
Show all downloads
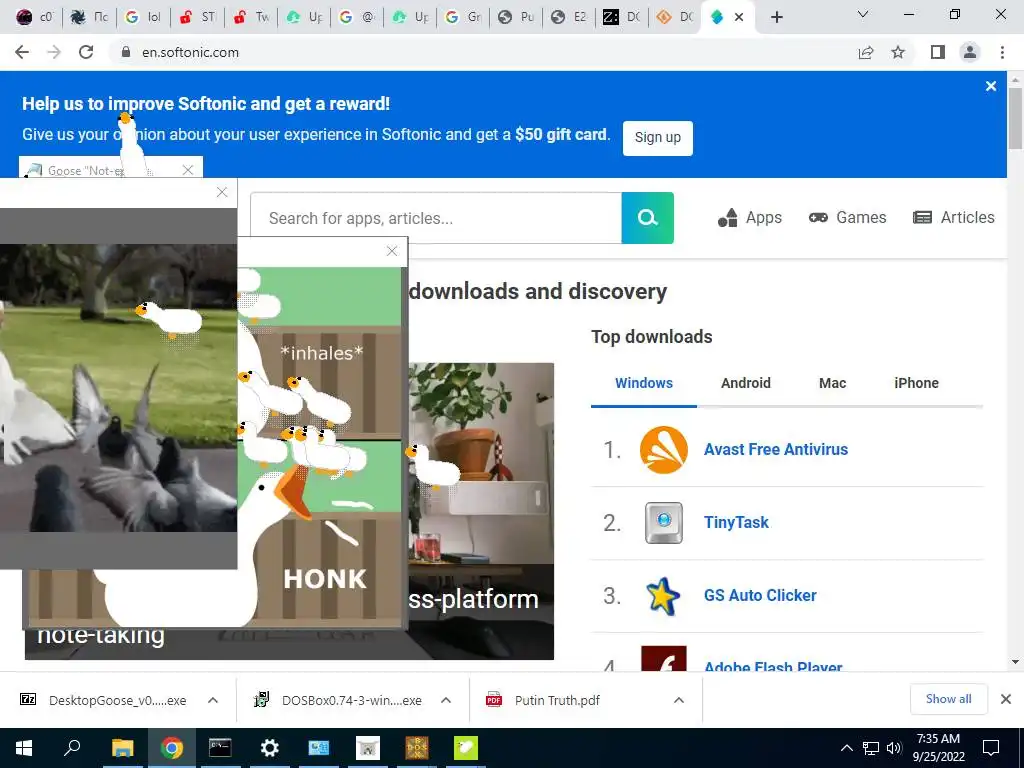(948, 699)
